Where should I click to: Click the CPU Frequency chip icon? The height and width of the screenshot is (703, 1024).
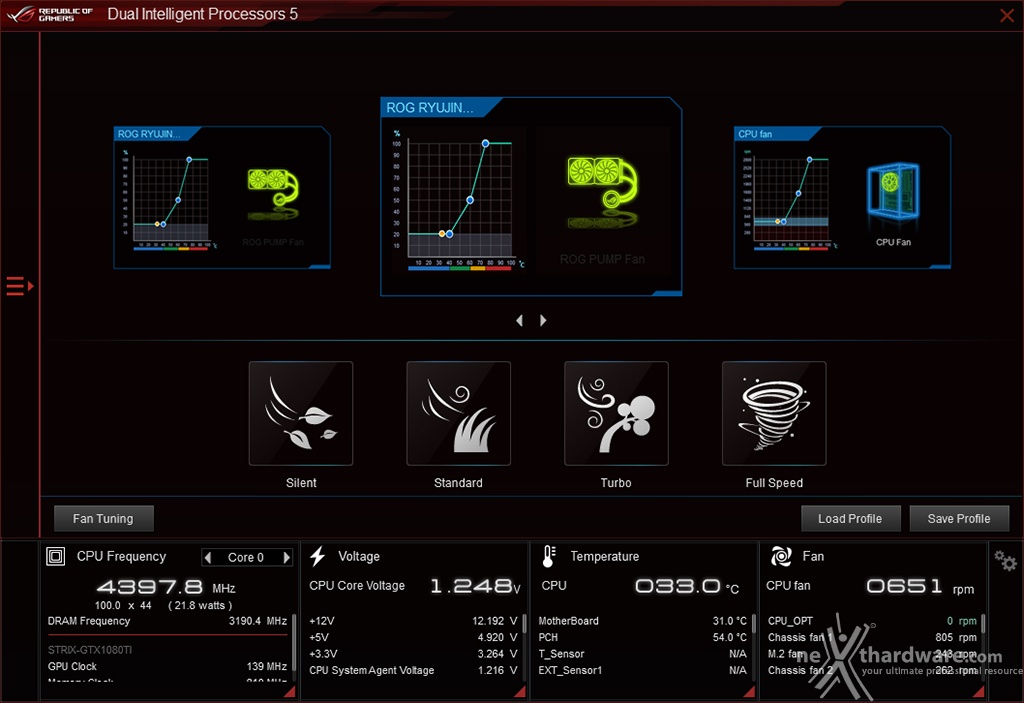56,557
